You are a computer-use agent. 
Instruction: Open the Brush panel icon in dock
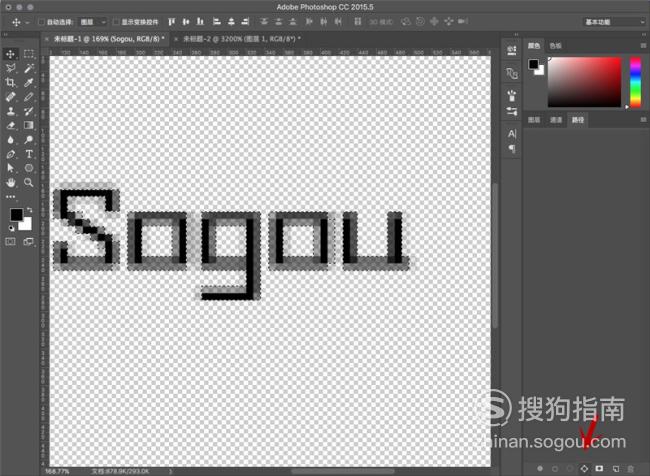tap(512, 96)
